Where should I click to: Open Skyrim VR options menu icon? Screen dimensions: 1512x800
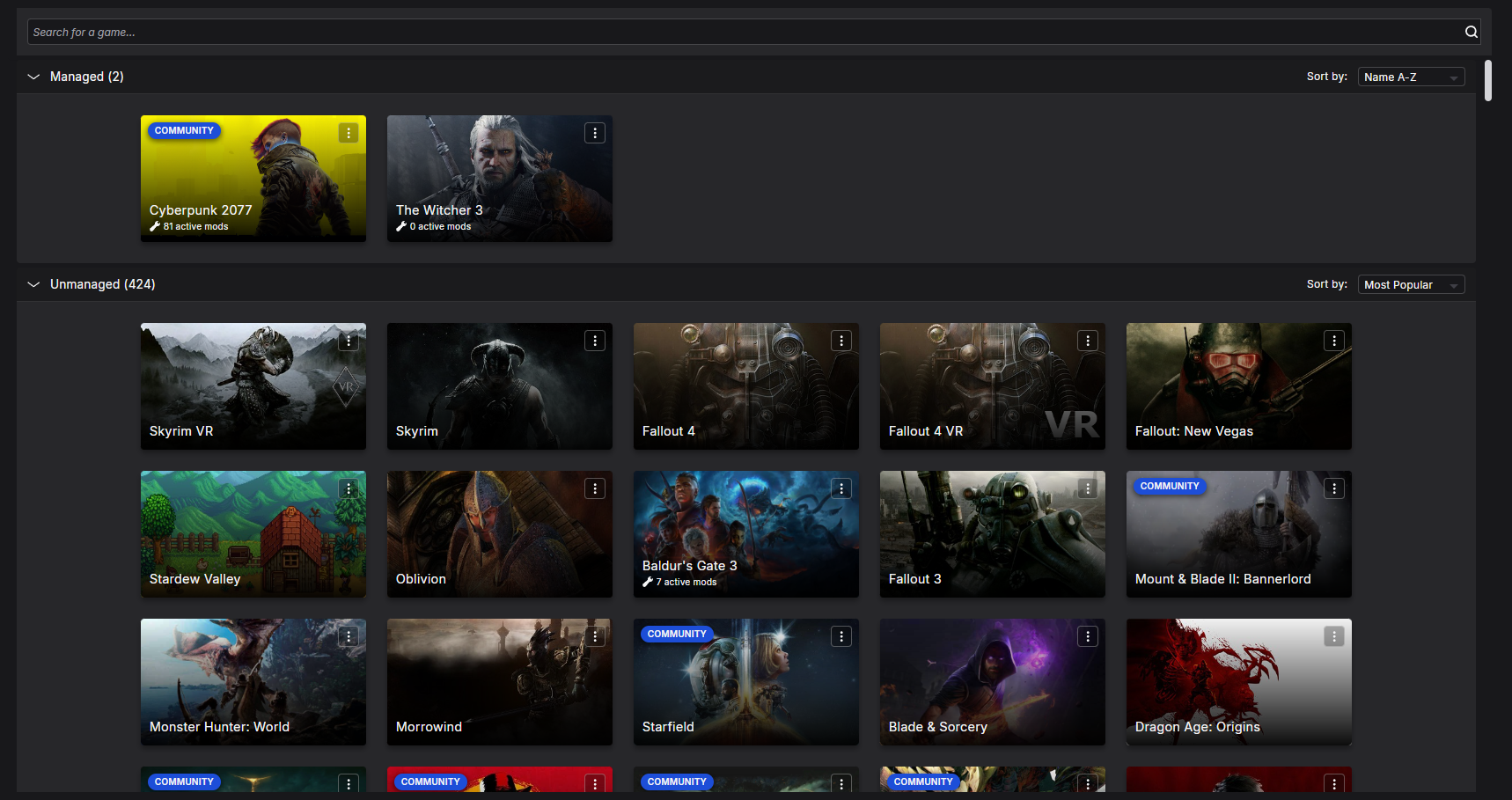(x=349, y=341)
